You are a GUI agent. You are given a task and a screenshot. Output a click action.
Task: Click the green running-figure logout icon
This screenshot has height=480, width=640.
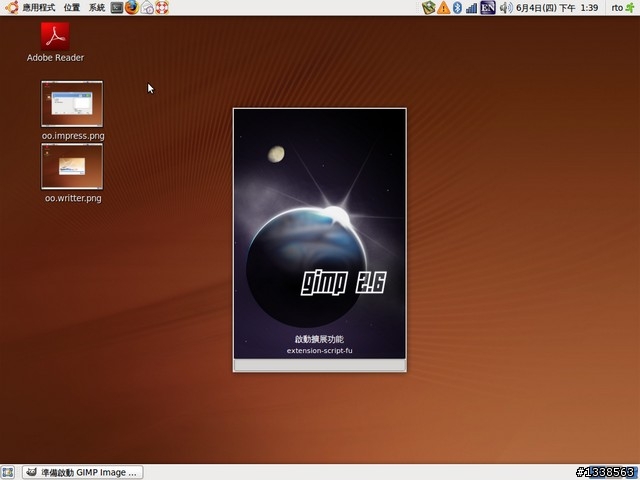pos(631,7)
